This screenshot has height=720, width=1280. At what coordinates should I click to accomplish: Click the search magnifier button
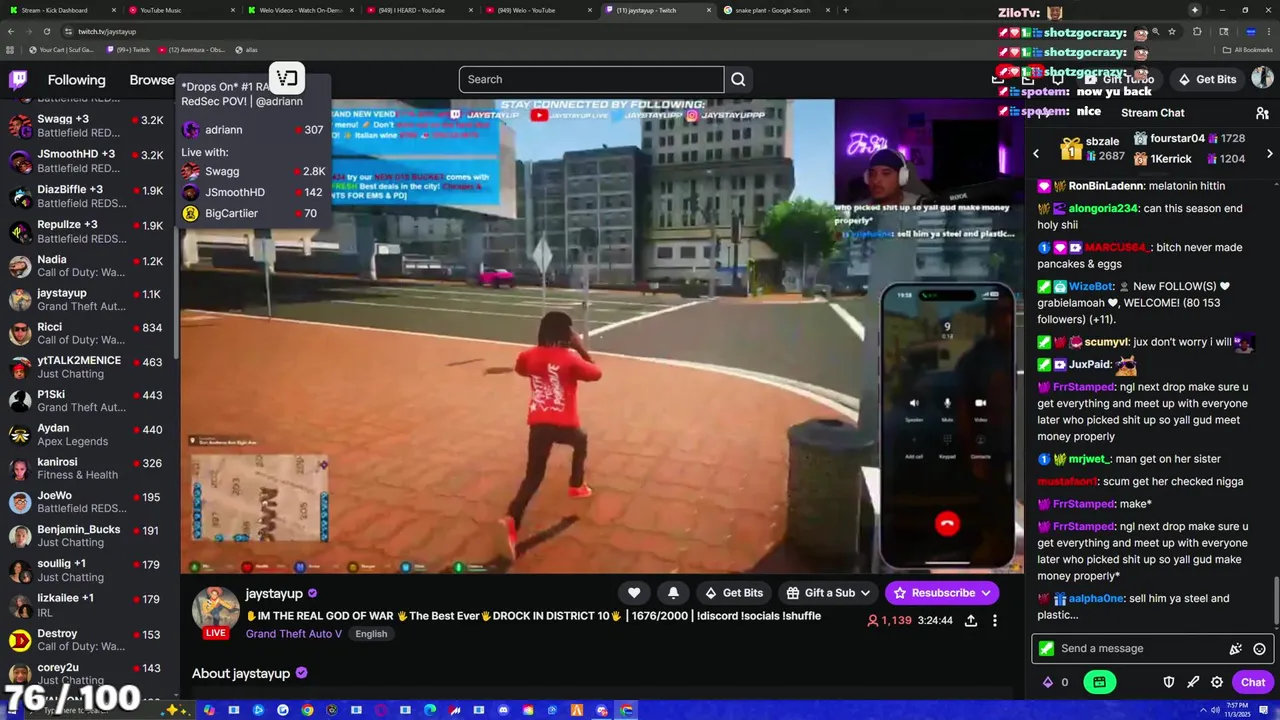pyautogui.click(x=738, y=79)
